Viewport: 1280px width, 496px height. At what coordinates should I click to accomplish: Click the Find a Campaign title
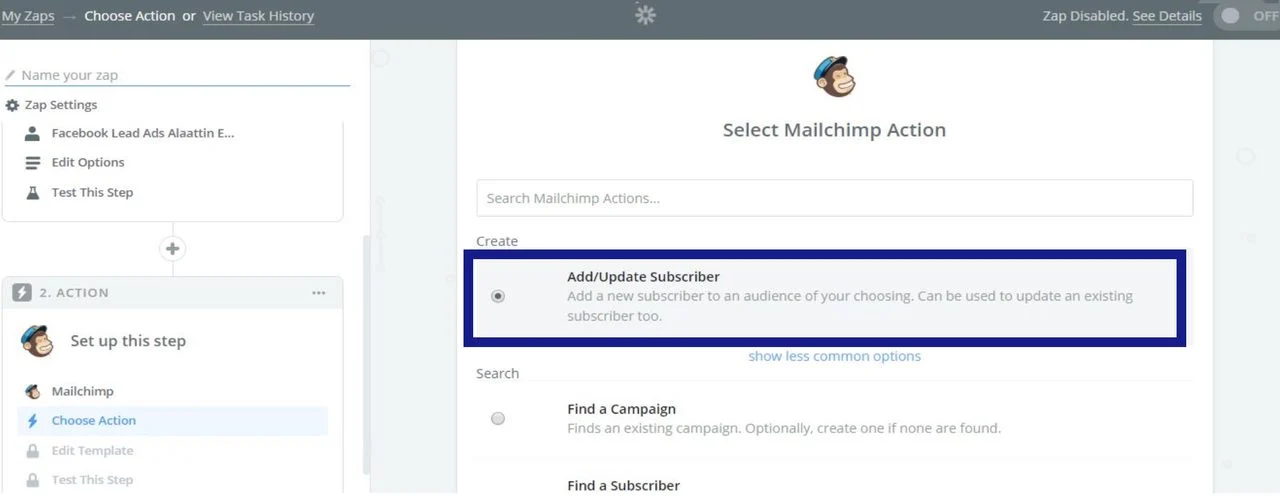coord(621,409)
